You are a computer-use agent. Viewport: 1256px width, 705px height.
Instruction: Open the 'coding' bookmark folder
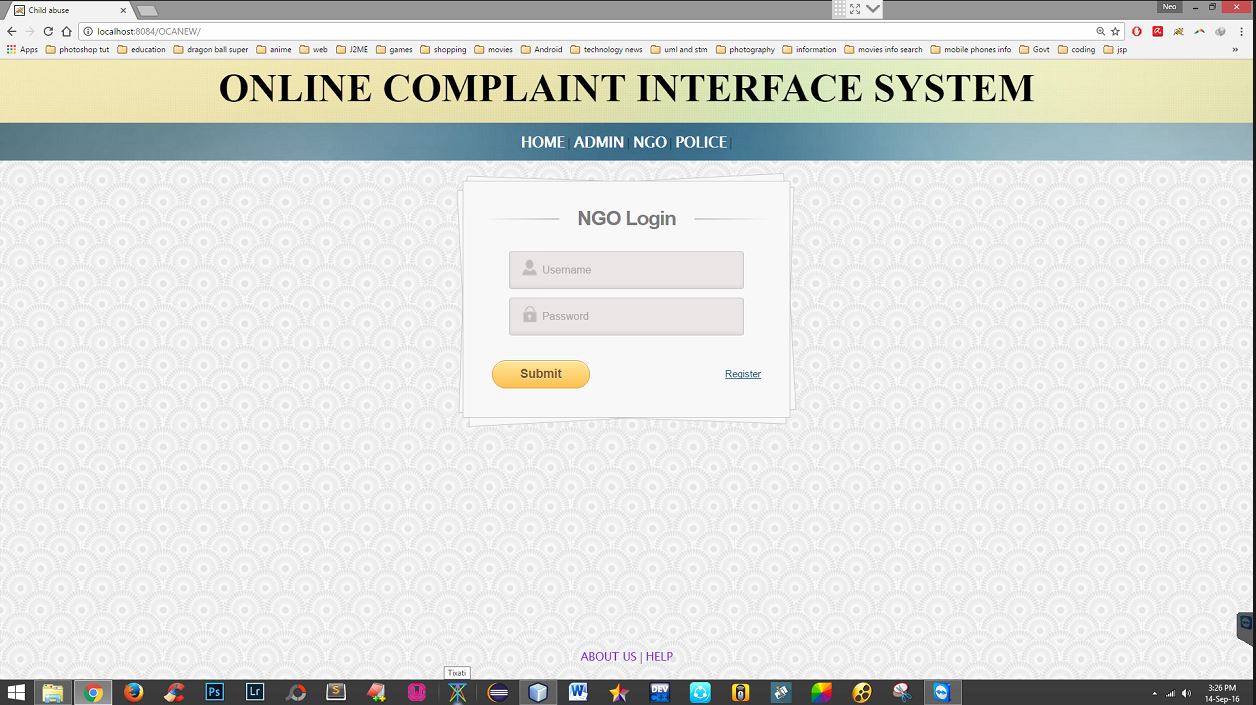pyautogui.click(x=1077, y=49)
